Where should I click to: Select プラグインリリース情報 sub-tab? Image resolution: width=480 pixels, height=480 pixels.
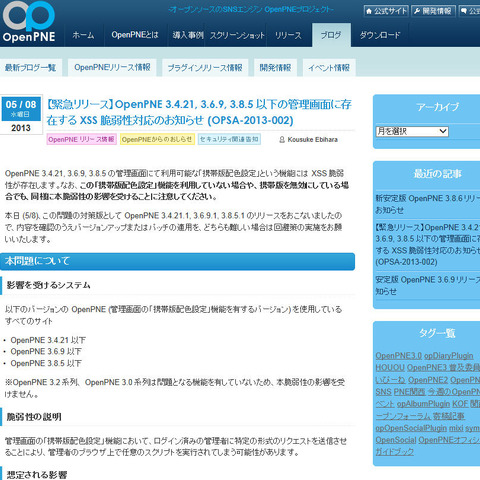pos(205,68)
